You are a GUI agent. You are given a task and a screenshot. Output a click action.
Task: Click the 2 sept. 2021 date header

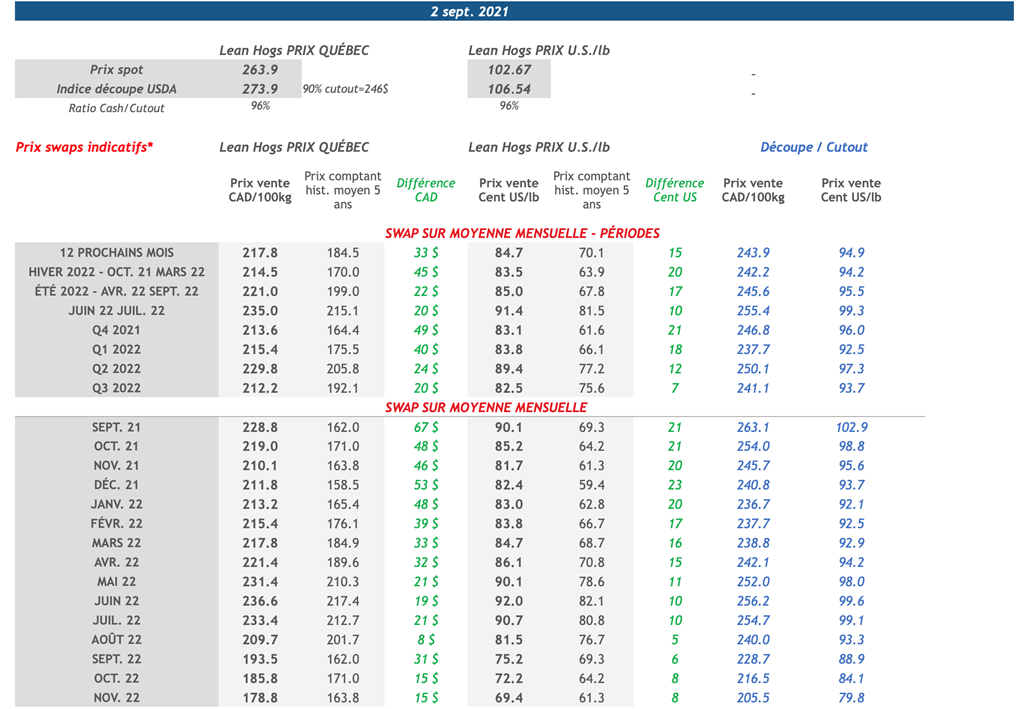(x=469, y=12)
